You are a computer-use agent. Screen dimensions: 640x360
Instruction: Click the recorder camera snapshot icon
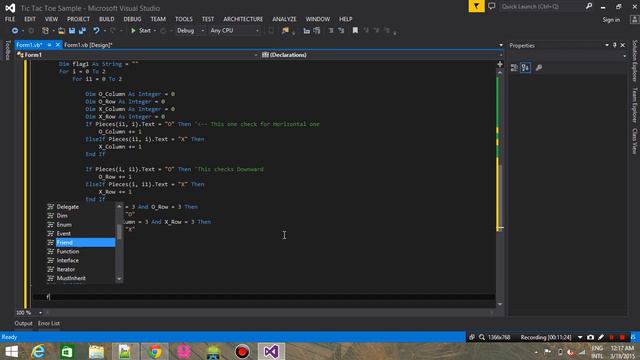pyautogui.click(x=590, y=337)
